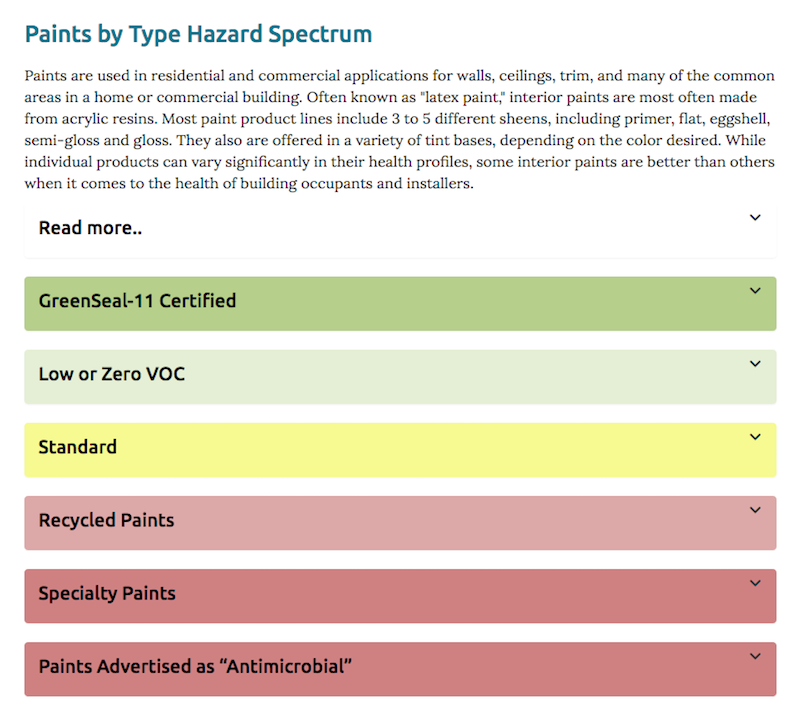The height and width of the screenshot is (718, 800).
Task: Click chevron icon on Antimicrobial paints row
Action: 755,656
